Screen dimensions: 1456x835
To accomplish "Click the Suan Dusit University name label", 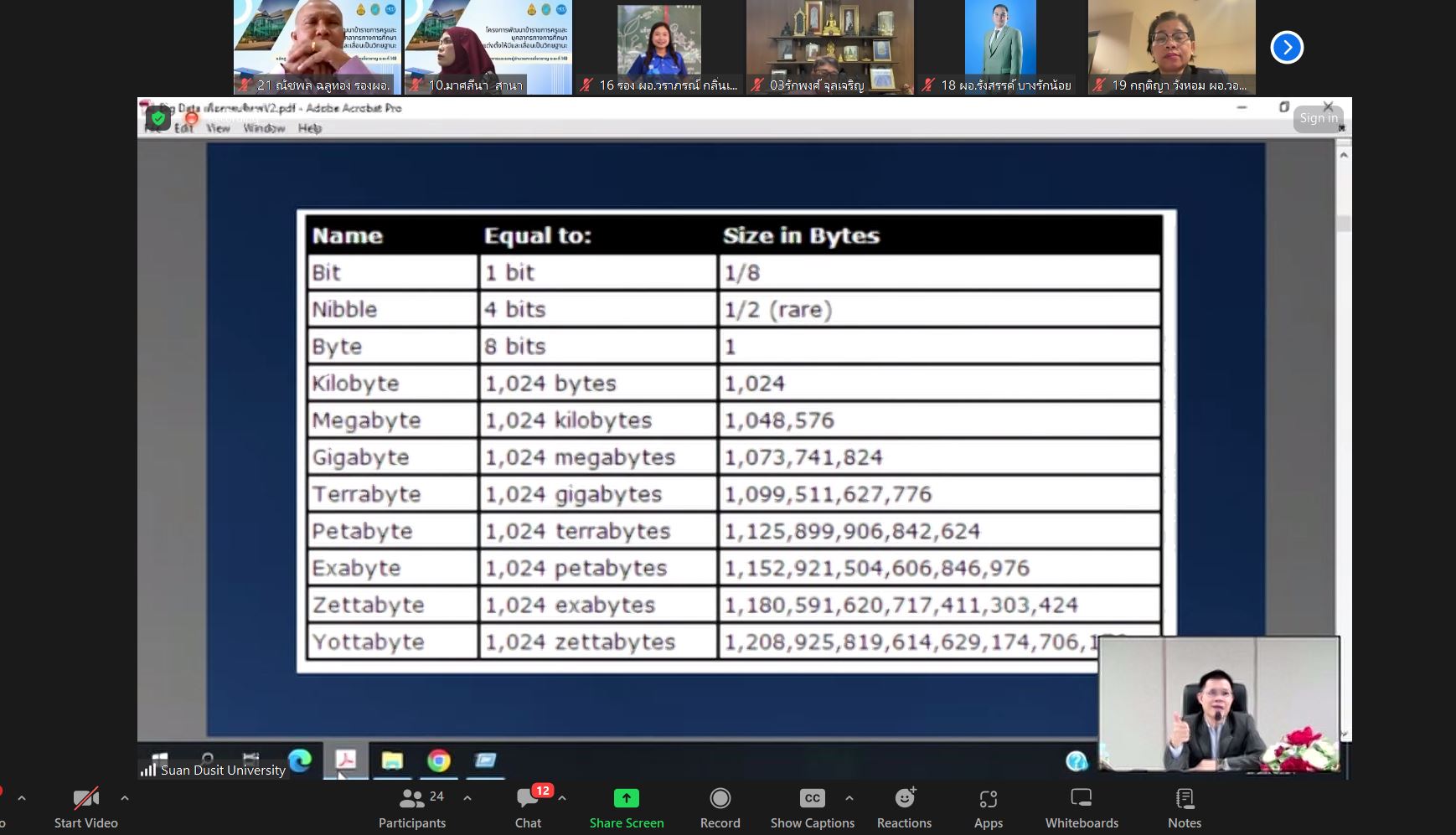I will coord(223,770).
